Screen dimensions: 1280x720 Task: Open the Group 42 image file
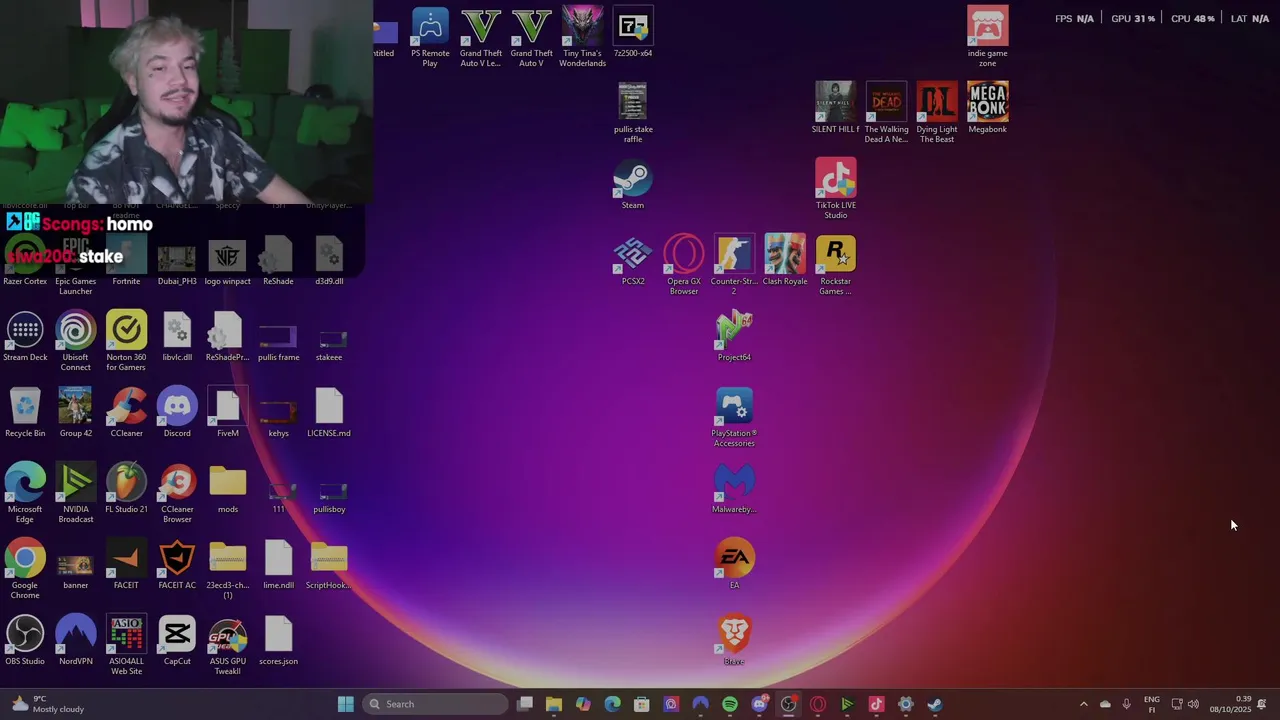click(75, 413)
